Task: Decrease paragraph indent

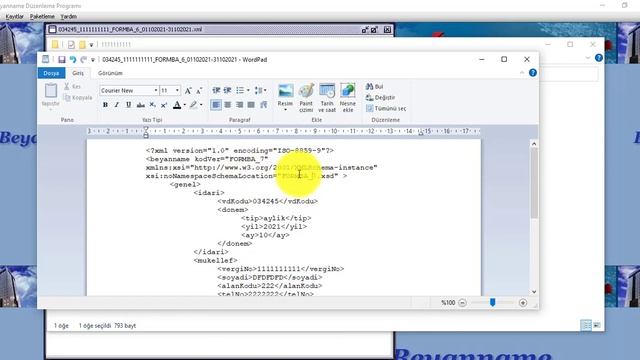Action: click(216, 90)
